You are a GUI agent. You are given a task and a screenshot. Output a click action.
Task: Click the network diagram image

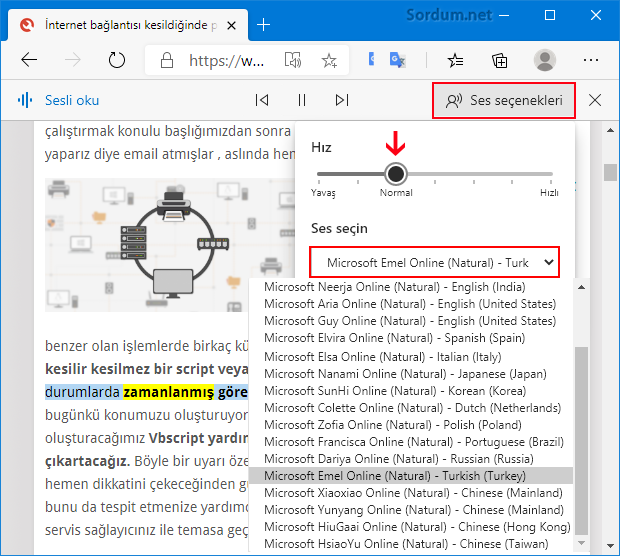pos(170,245)
